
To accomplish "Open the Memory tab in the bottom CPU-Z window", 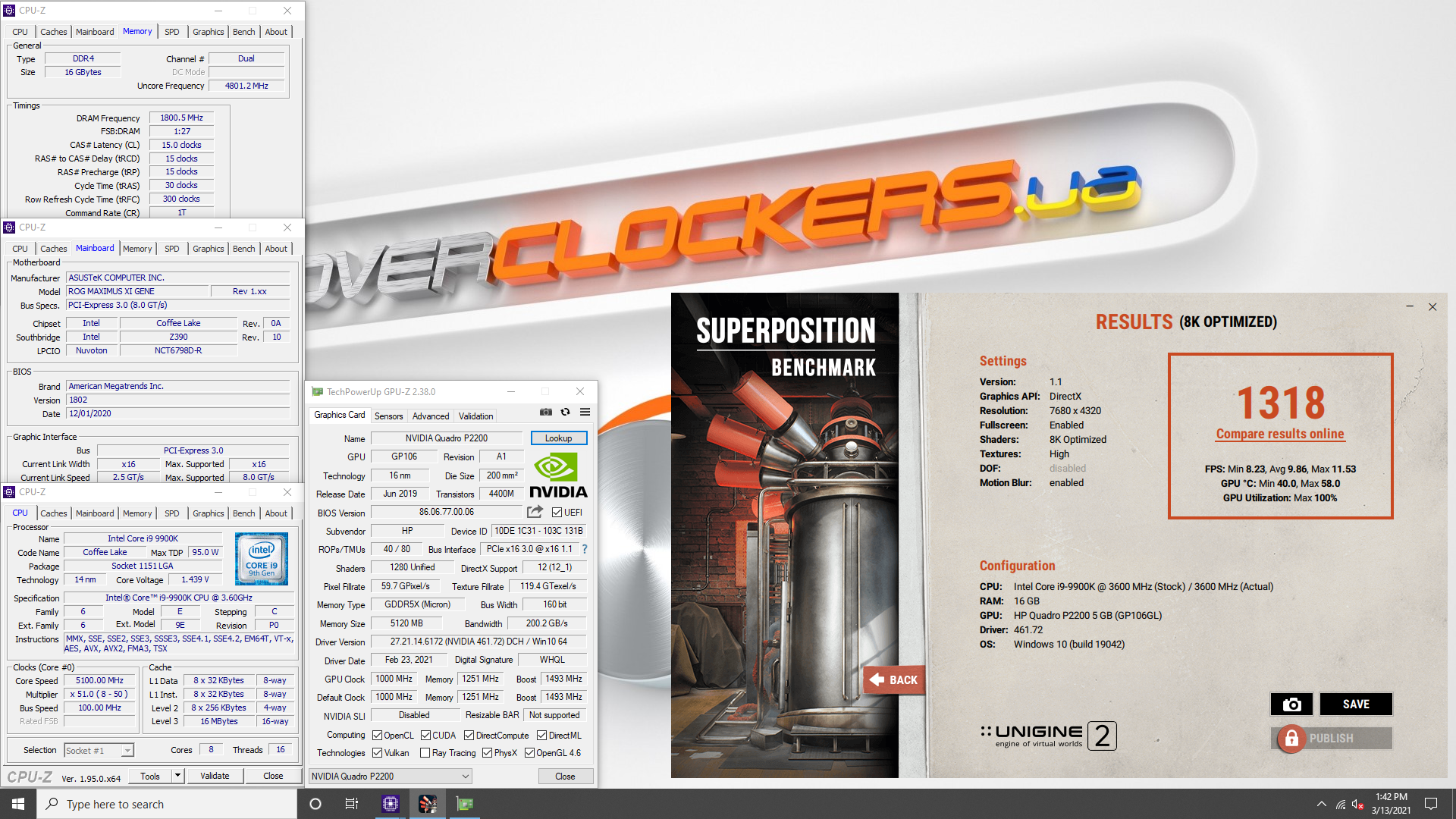I will (x=137, y=513).
